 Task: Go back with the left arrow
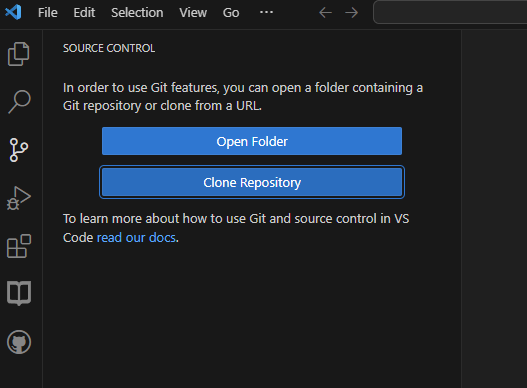(x=325, y=13)
